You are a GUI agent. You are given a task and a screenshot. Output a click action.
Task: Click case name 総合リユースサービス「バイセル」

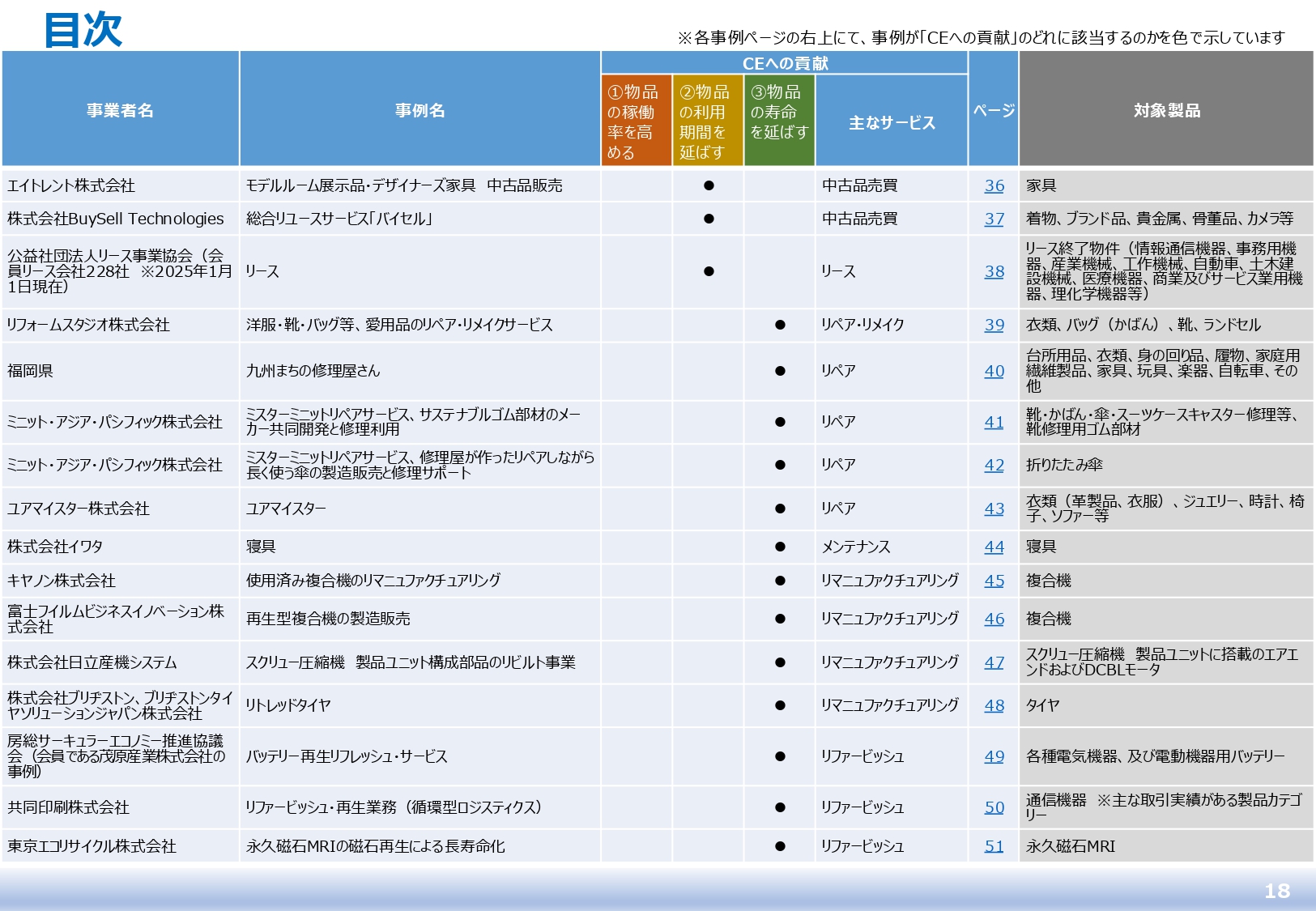click(340, 219)
